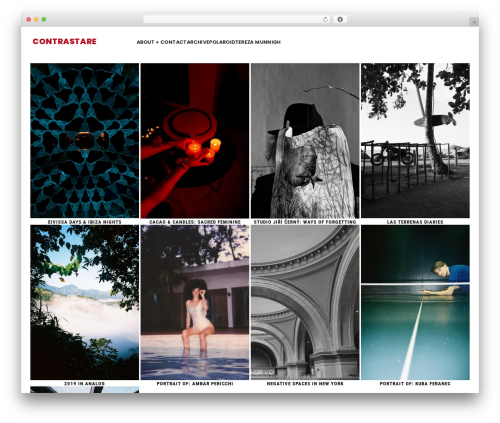The height and width of the screenshot is (423, 500).
Task: Open the black-and-white palm tree beach photo
Action: coord(415,141)
